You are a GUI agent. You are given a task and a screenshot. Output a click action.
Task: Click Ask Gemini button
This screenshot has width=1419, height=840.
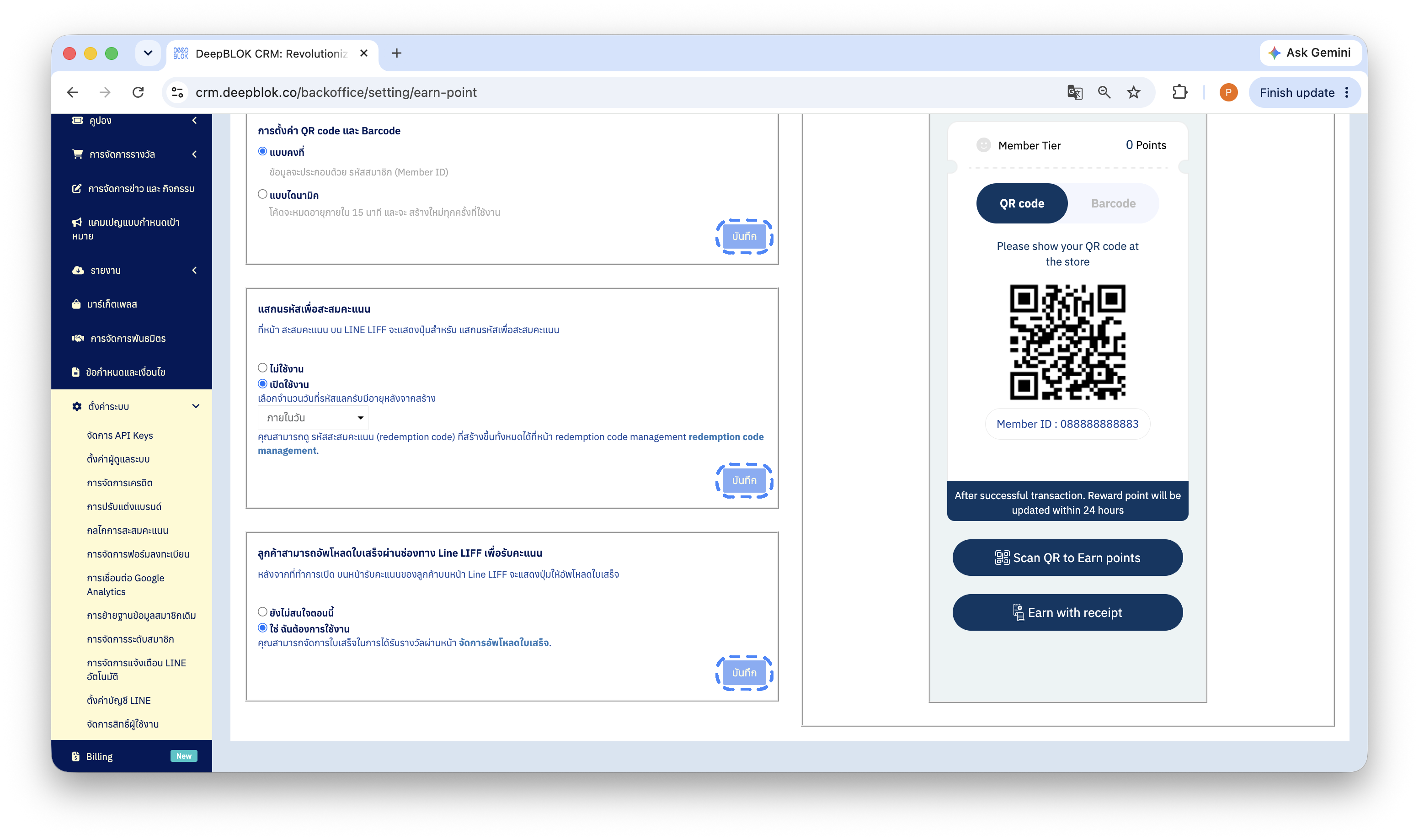pyautogui.click(x=1310, y=53)
